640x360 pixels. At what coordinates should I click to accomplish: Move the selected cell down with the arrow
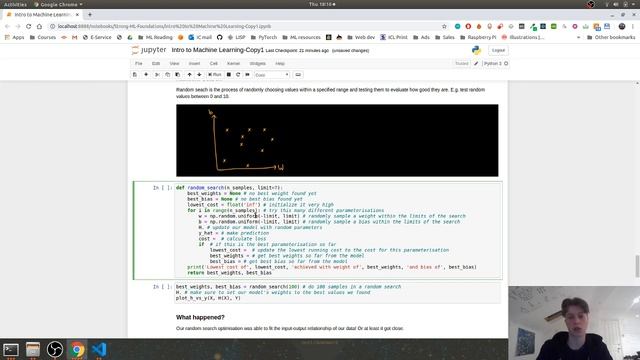(199, 75)
